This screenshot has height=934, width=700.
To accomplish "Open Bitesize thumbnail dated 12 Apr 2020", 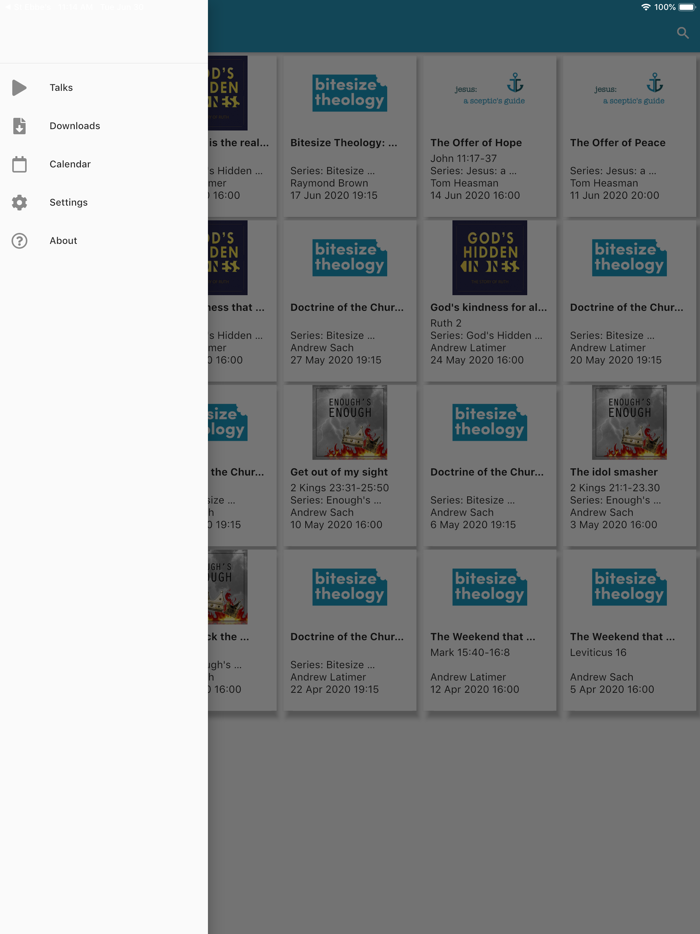I will point(490,587).
